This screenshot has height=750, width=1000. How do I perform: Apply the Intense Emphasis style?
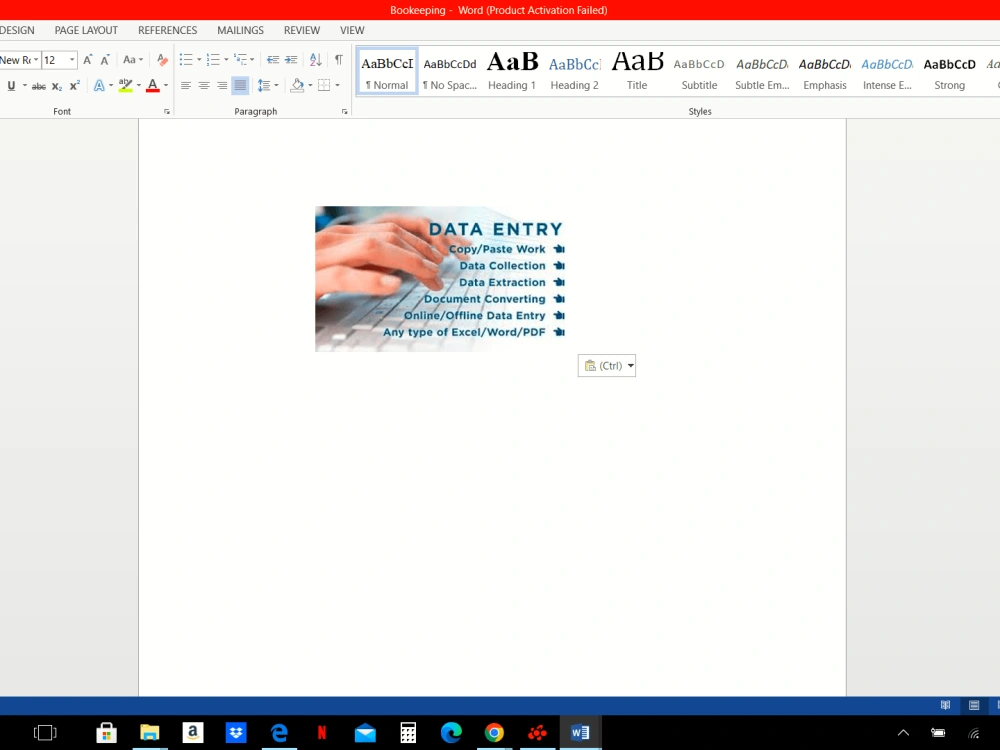(x=887, y=71)
